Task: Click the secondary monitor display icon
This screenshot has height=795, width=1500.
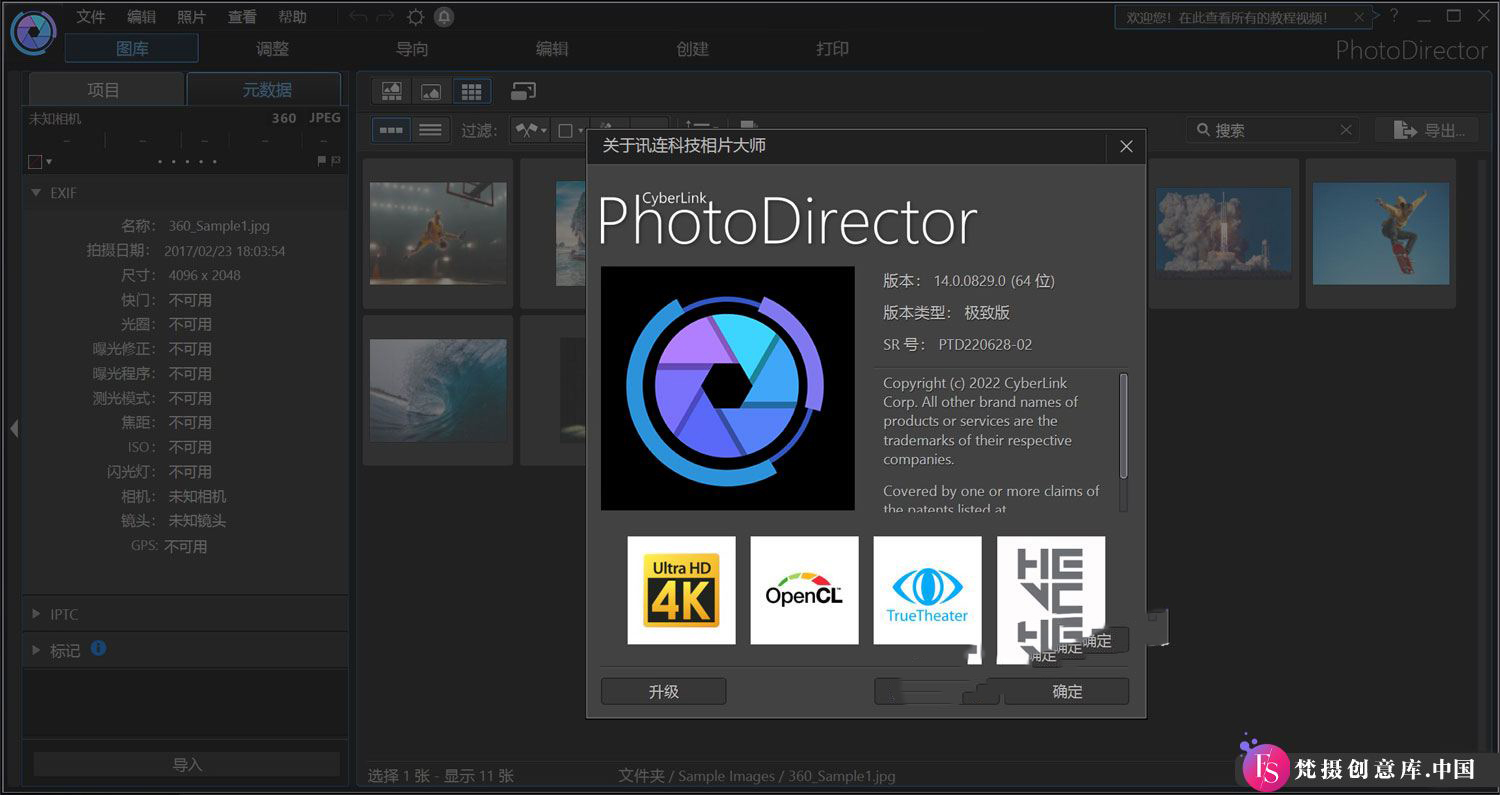Action: tap(524, 91)
